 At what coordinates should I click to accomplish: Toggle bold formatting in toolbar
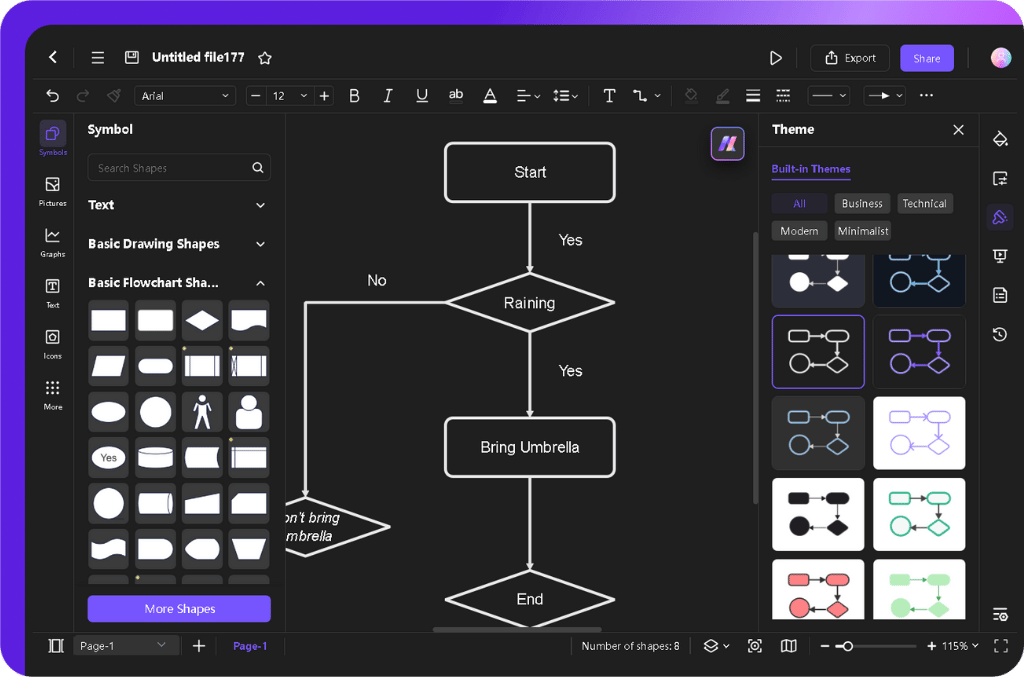pyautogui.click(x=354, y=95)
